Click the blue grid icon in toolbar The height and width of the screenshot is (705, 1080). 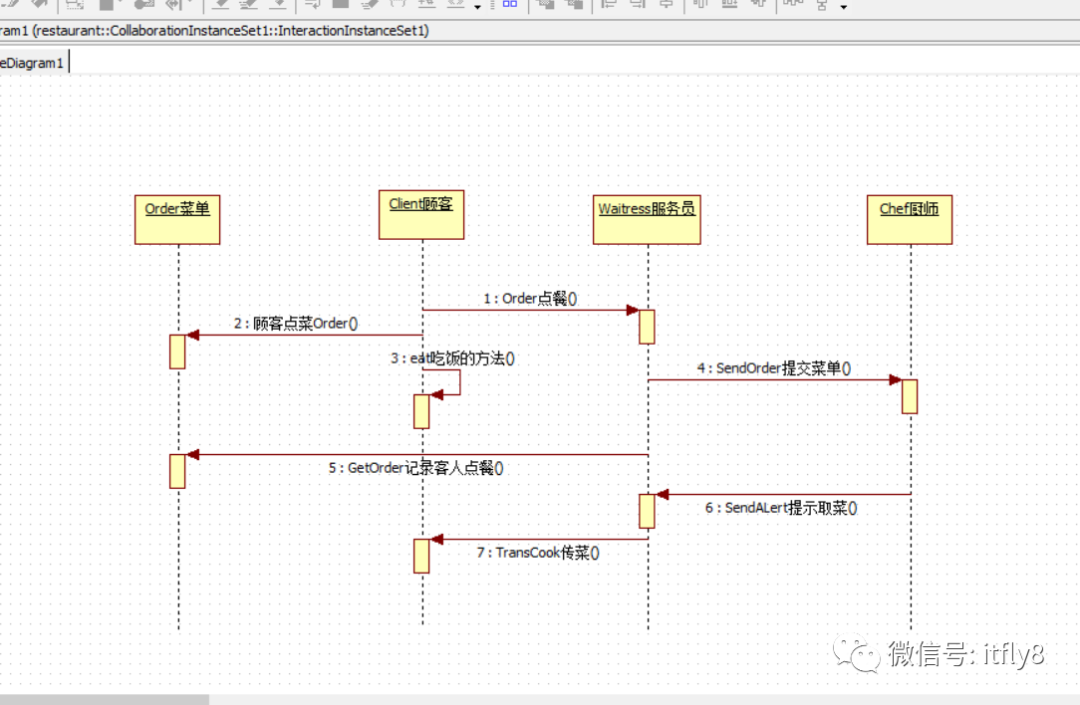pos(510,4)
